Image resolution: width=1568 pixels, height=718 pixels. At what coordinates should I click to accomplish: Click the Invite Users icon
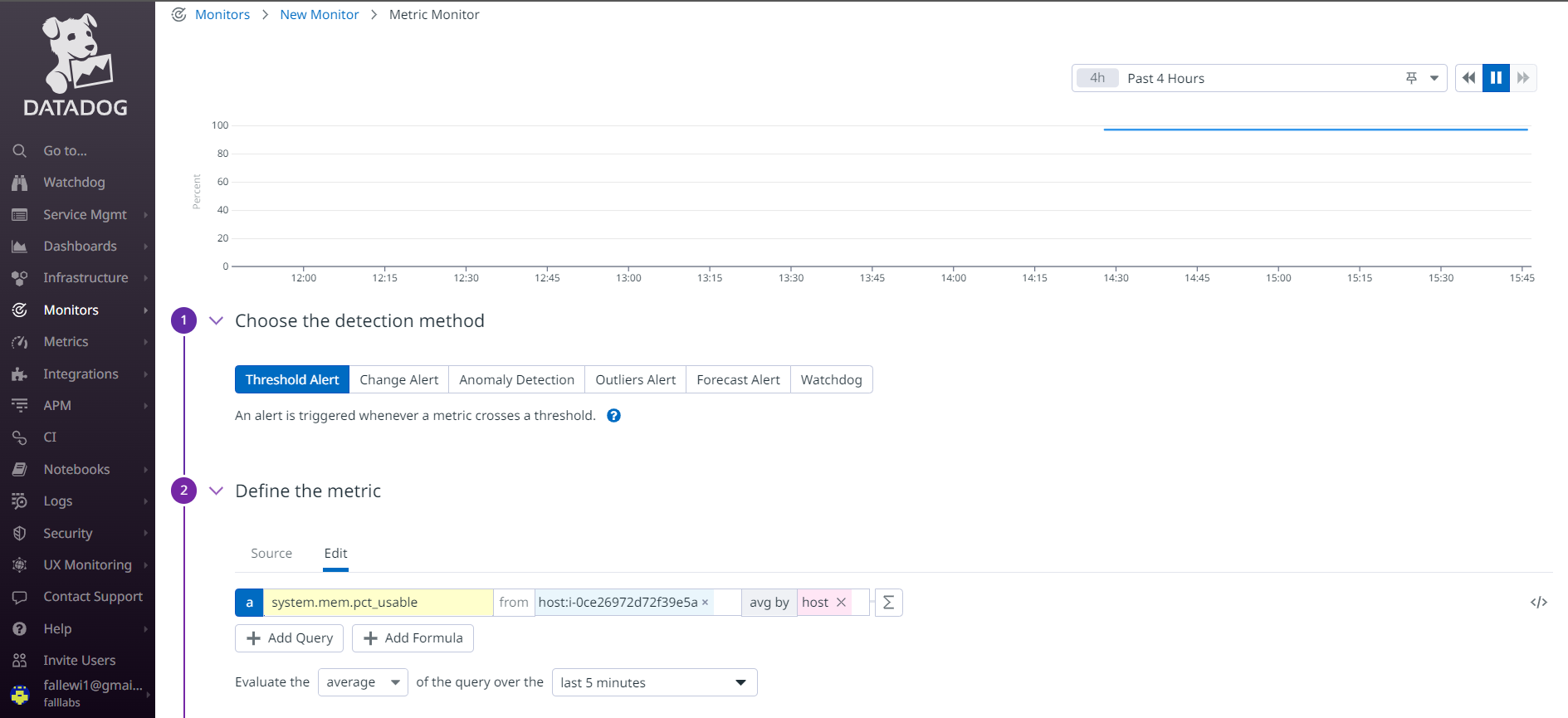coord(20,661)
